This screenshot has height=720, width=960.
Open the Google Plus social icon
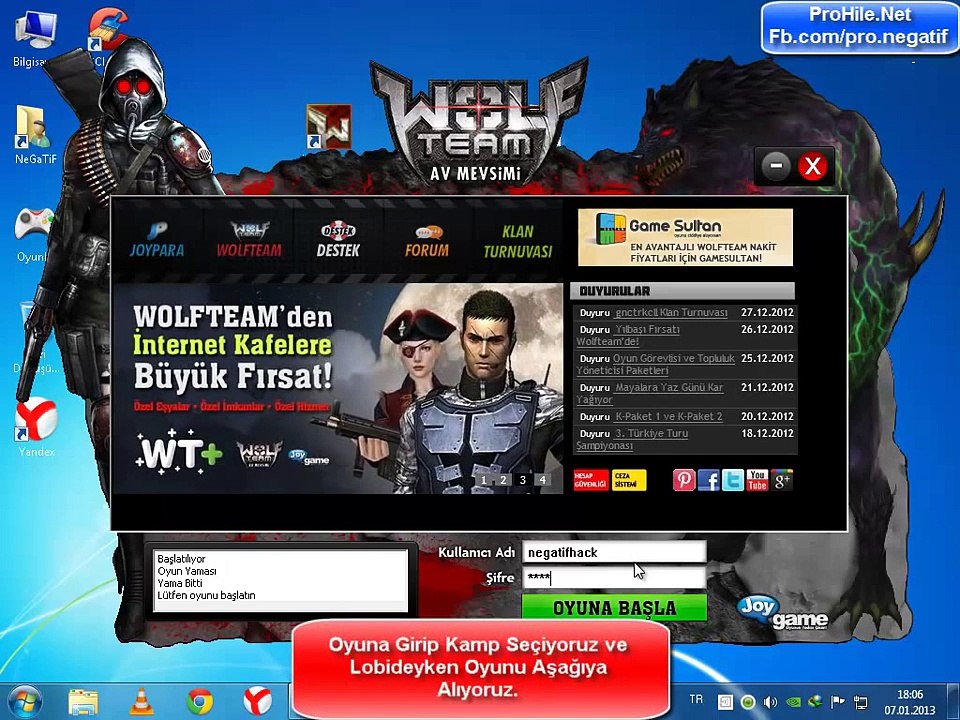782,480
